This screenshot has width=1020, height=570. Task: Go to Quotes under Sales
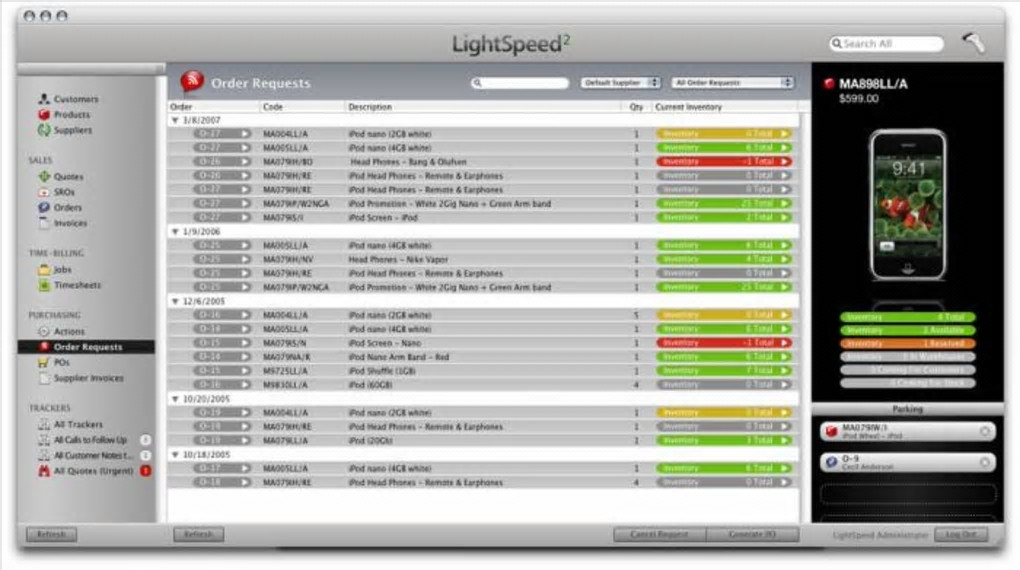(68, 176)
